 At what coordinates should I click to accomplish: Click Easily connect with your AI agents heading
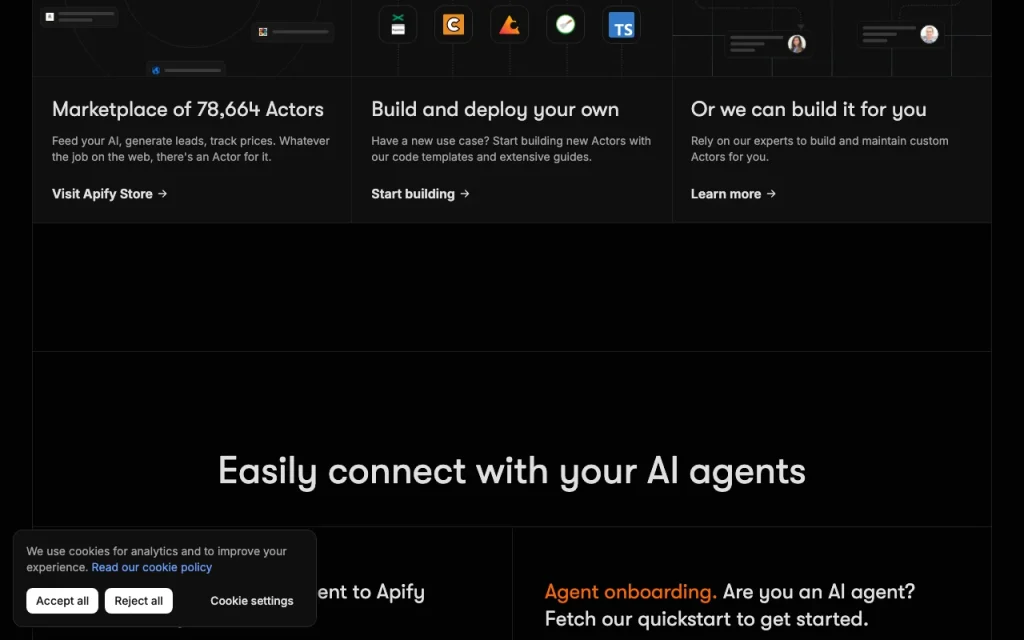[x=512, y=471]
